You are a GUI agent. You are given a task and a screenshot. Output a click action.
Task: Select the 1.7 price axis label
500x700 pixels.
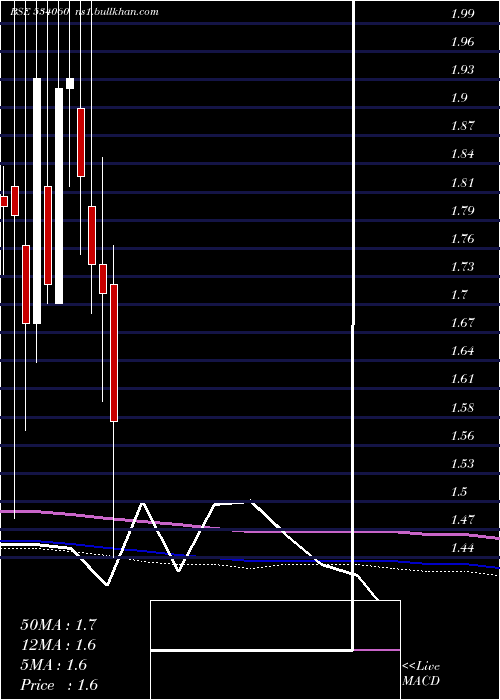[459, 294]
